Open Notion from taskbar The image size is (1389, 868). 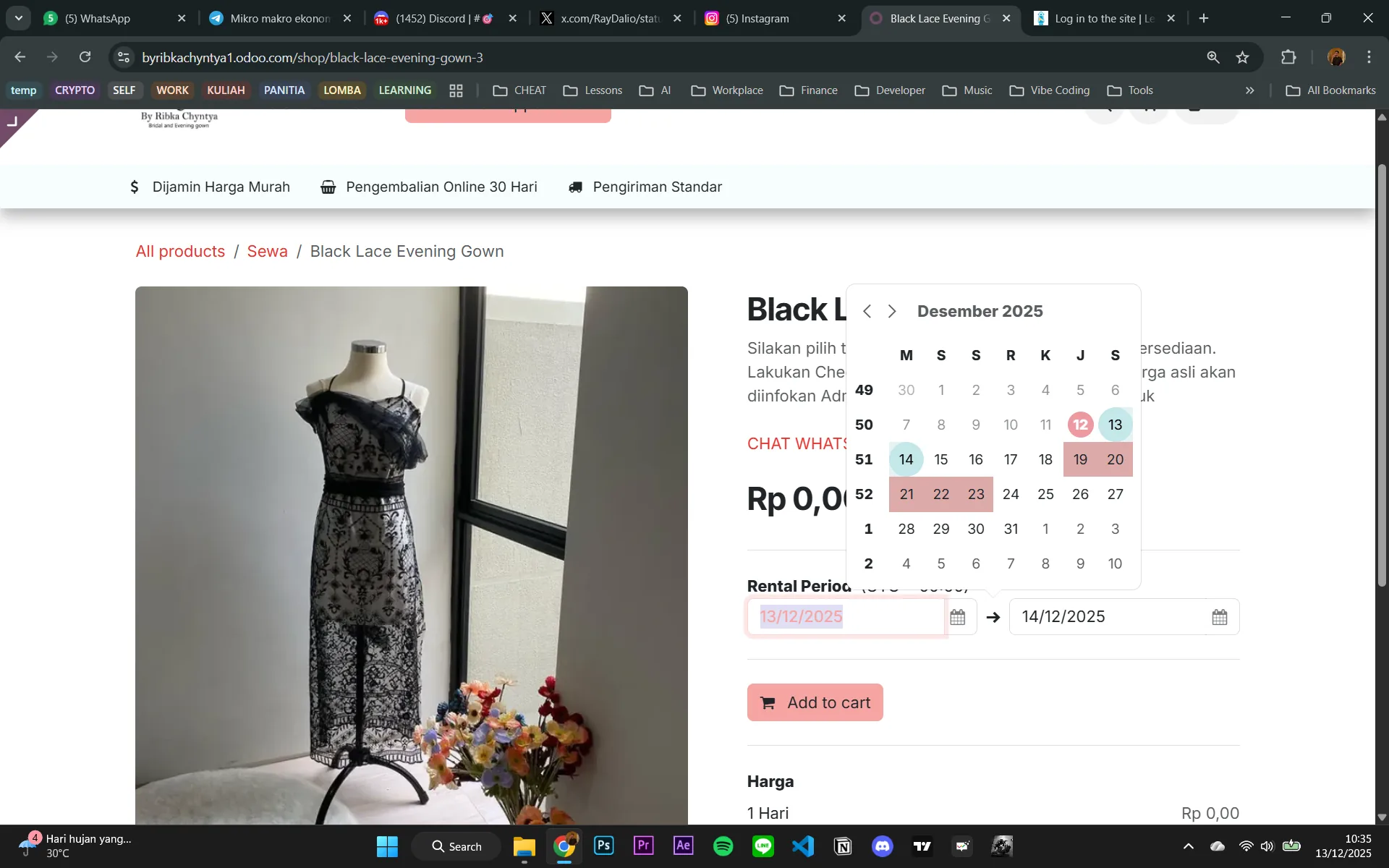843,846
